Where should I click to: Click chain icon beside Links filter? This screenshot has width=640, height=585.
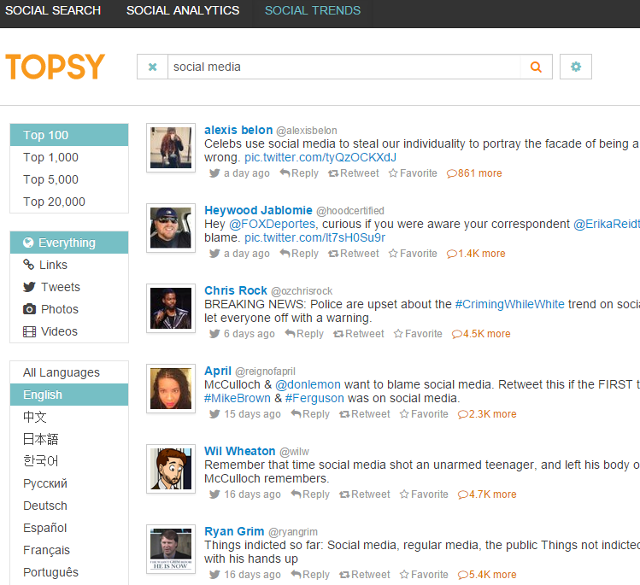tap(29, 265)
